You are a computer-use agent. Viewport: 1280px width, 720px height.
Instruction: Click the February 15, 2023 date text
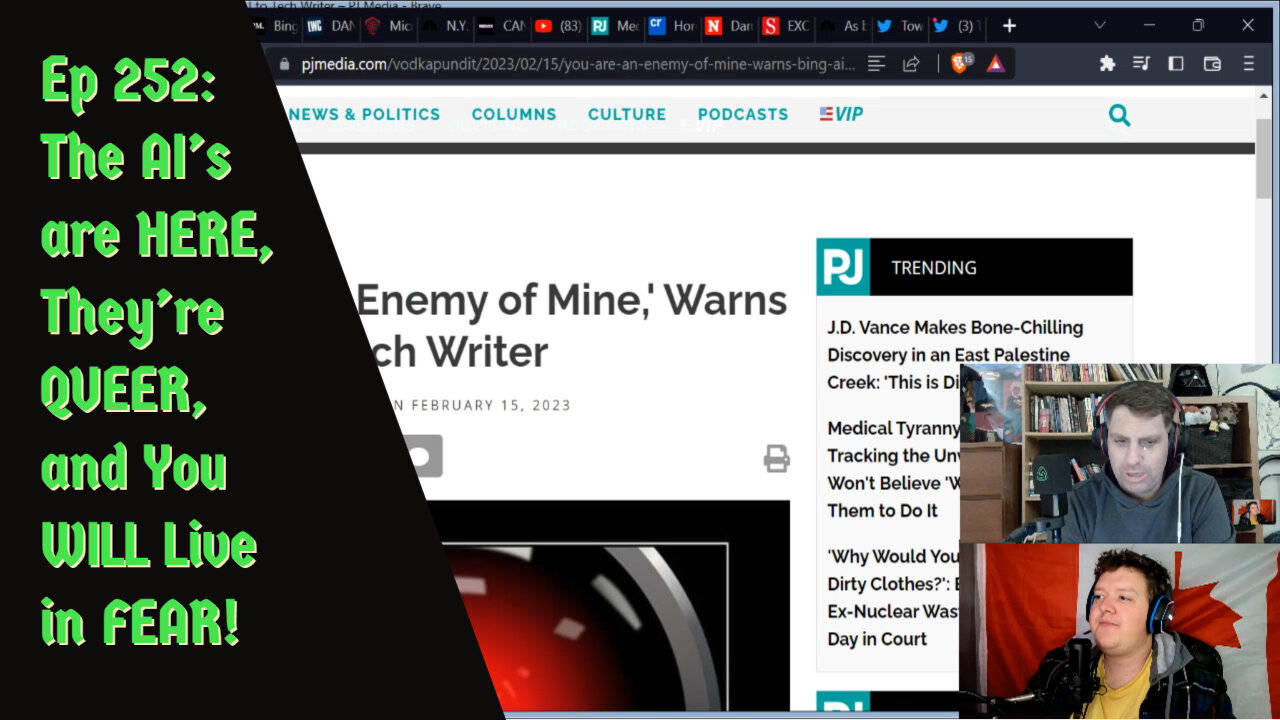tap(491, 405)
